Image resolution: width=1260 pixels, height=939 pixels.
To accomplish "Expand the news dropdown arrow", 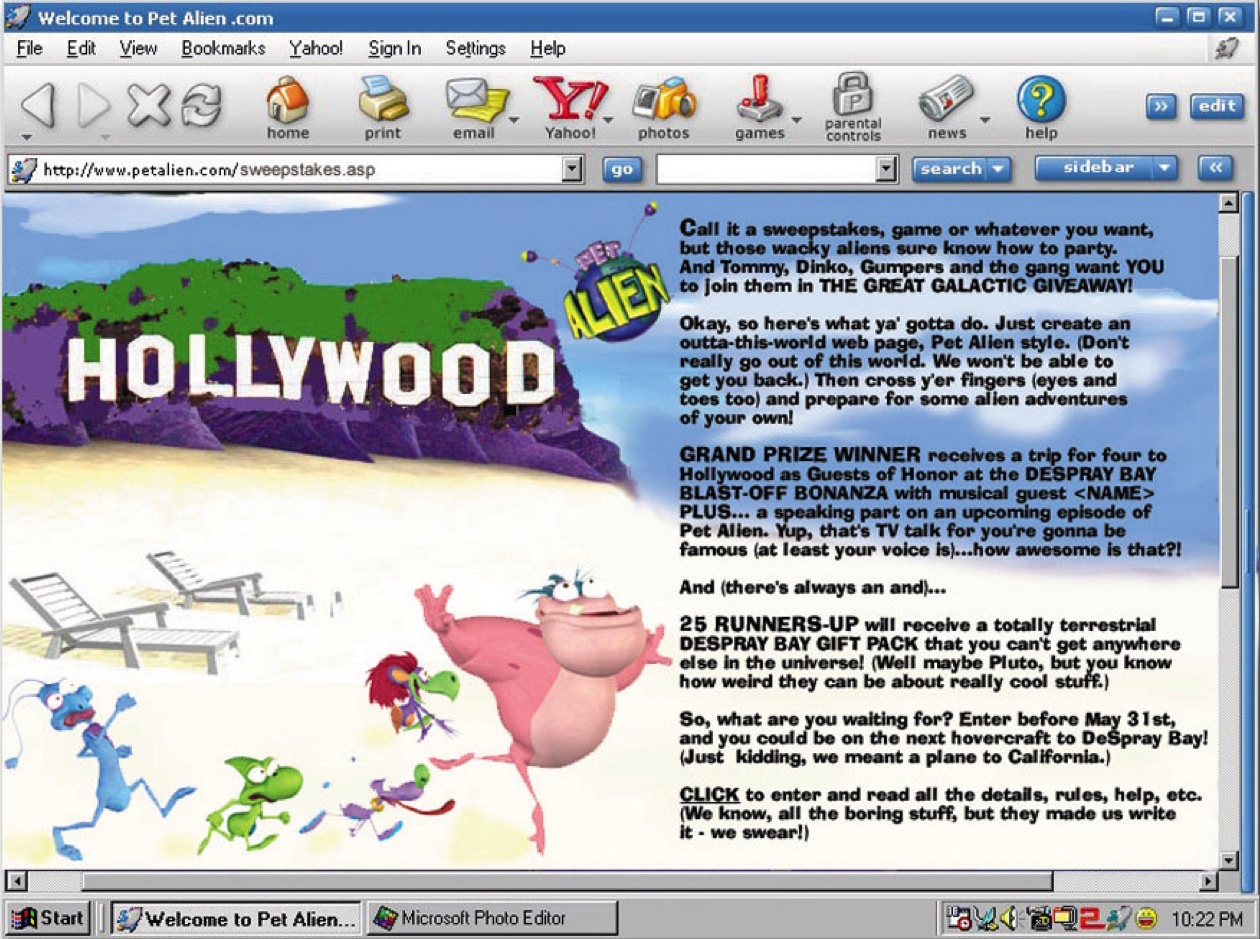I will pyautogui.click(x=985, y=120).
